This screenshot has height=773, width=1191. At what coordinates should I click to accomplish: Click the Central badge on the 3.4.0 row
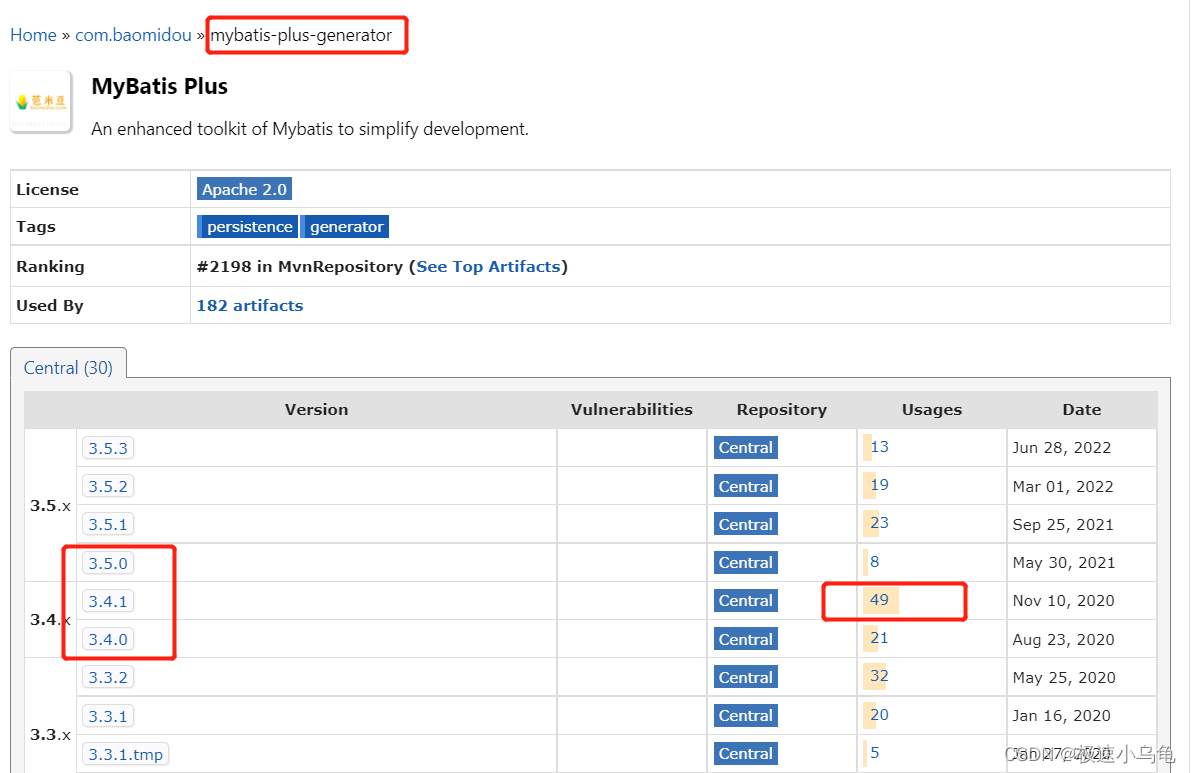(x=745, y=638)
